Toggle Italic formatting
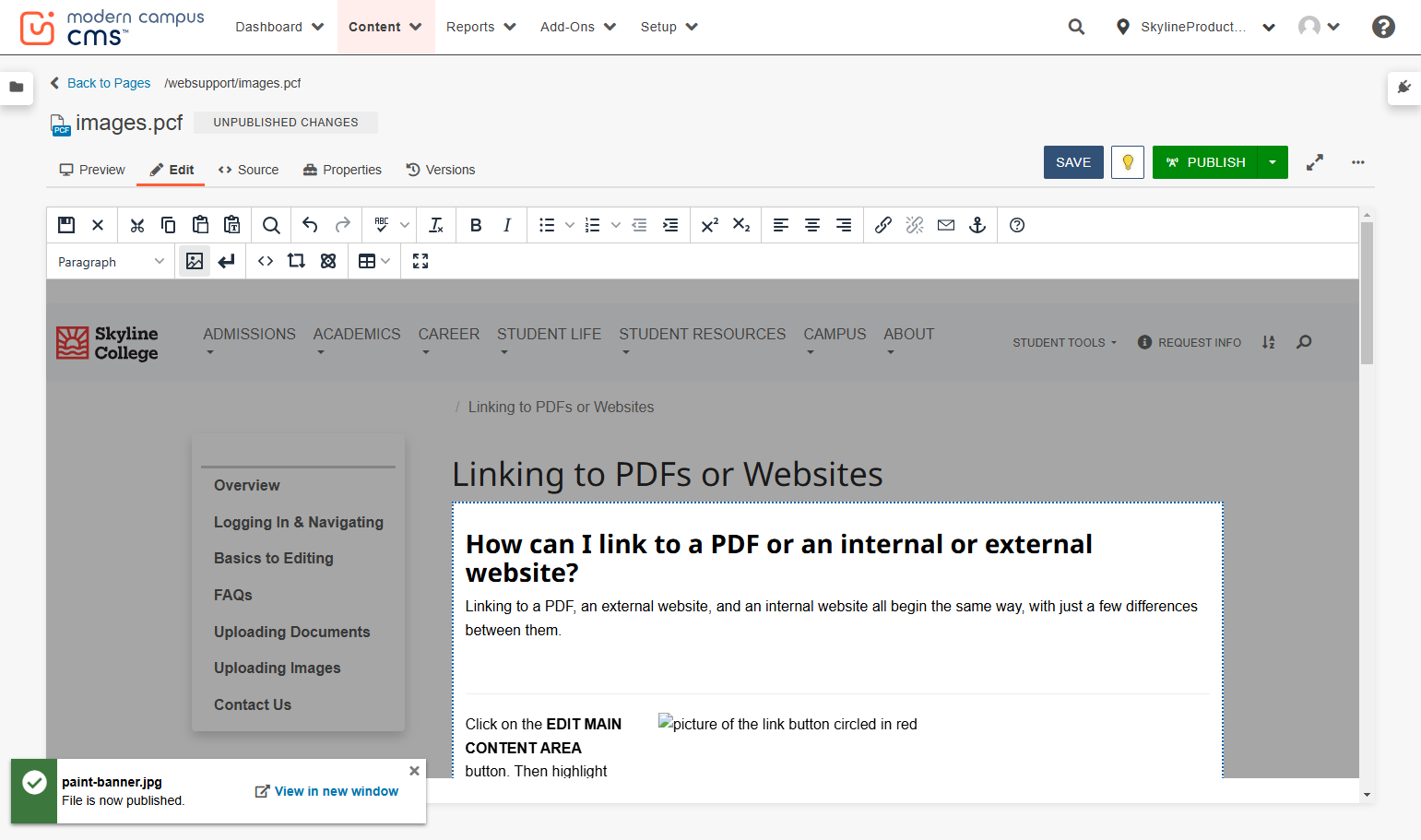This screenshot has width=1421, height=840. click(x=507, y=225)
